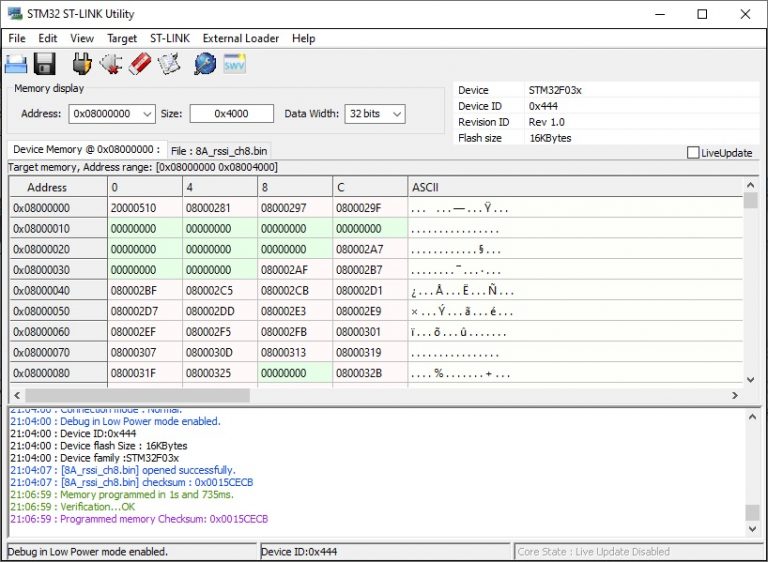Connect to target plug icon
768x562 pixels.
[x=82, y=64]
